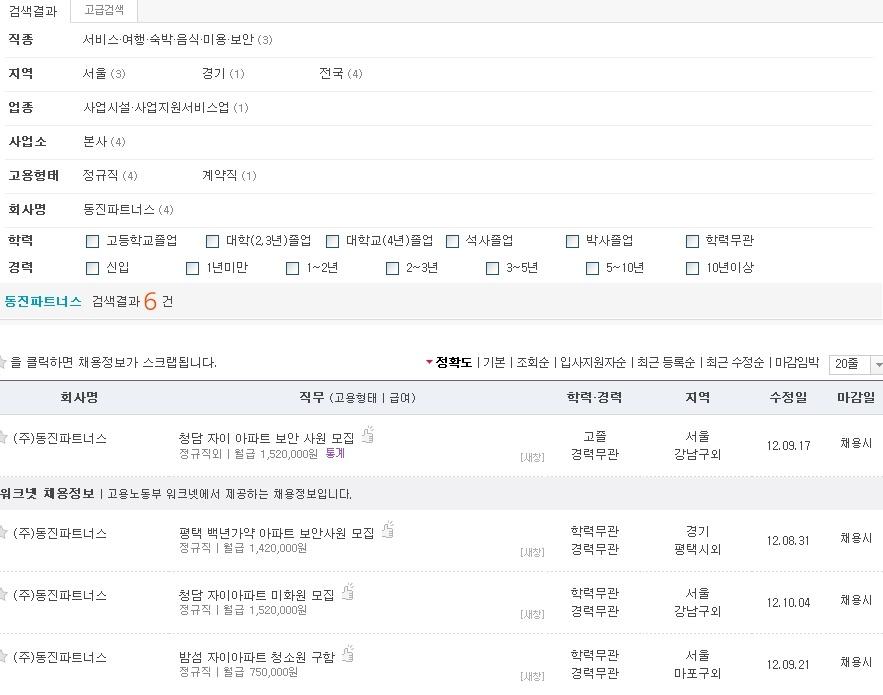
Task: Enable the 학력무관 checkbox
Action: (692, 242)
